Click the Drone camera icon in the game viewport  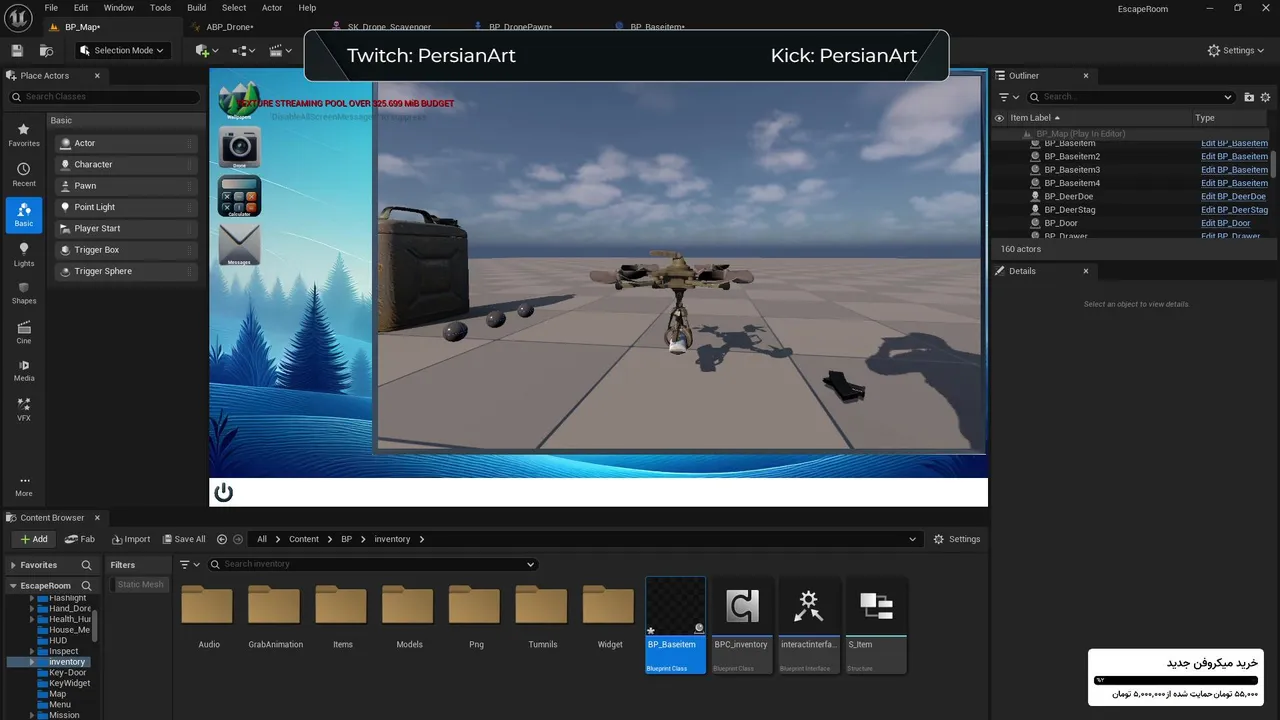click(239, 146)
